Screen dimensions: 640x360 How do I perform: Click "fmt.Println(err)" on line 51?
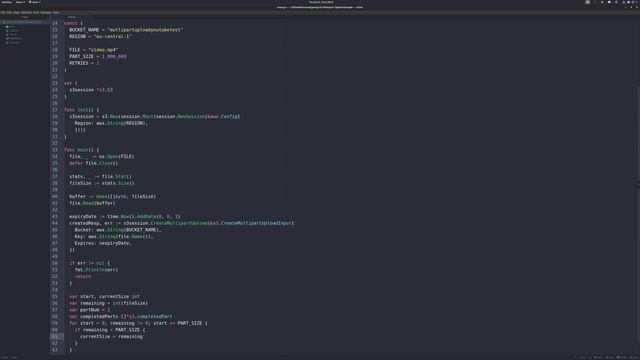coord(96,270)
